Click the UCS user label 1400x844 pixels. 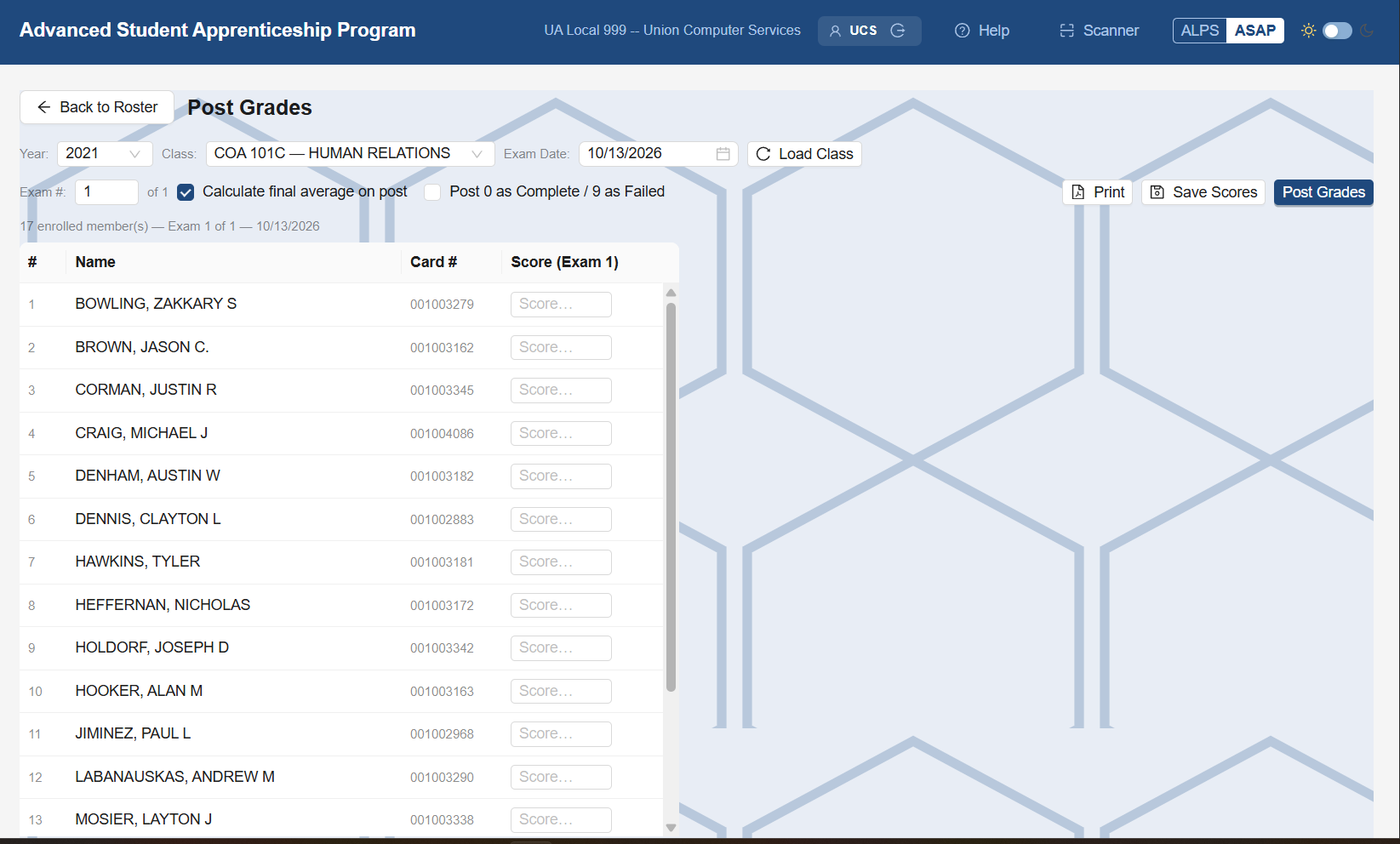click(863, 31)
